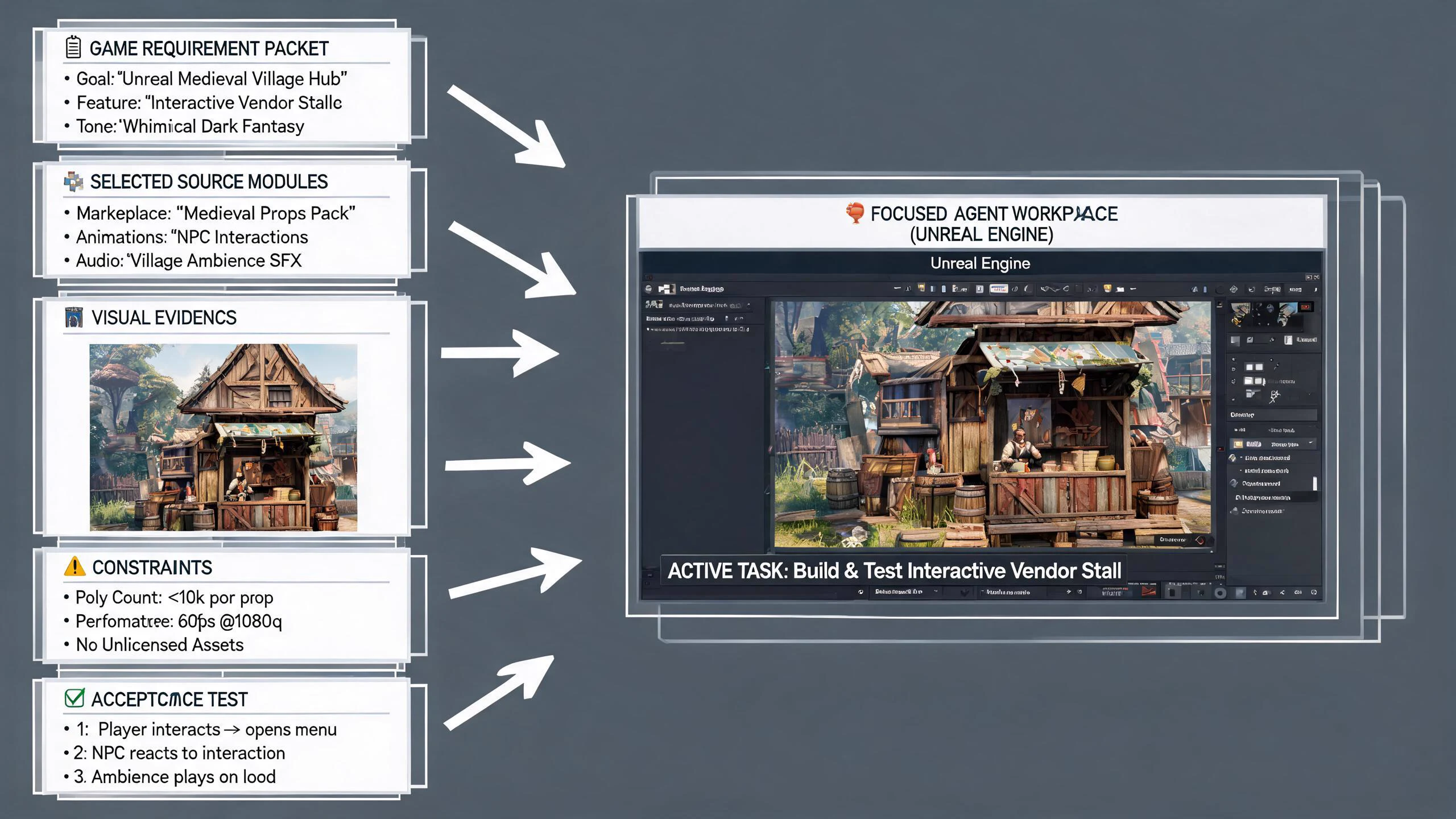Select the indented second property row in details list
The height and width of the screenshot is (819, 1456).
pyautogui.click(x=1267, y=471)
